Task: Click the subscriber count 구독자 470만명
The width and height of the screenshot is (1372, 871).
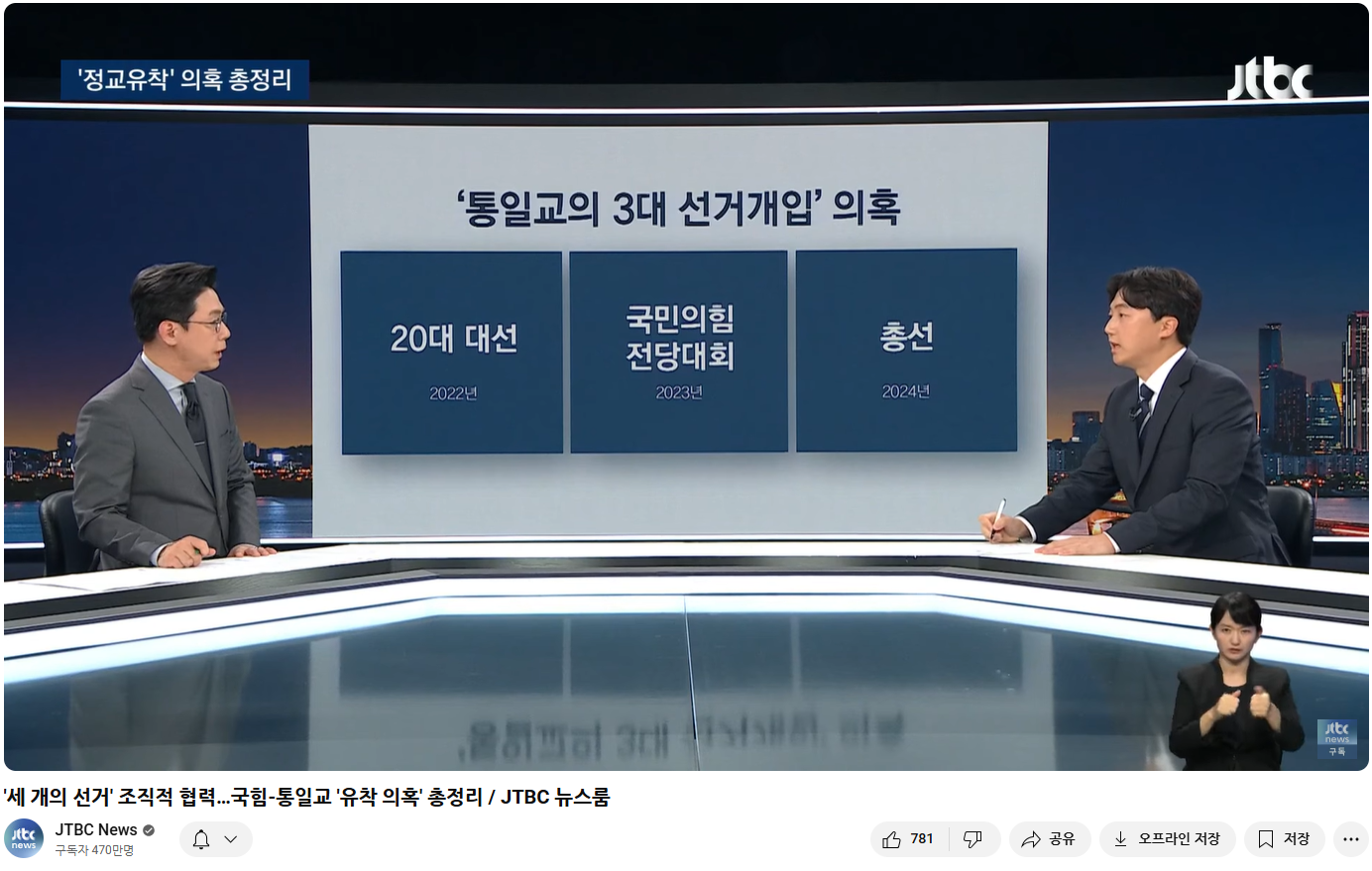Action: 94,850
